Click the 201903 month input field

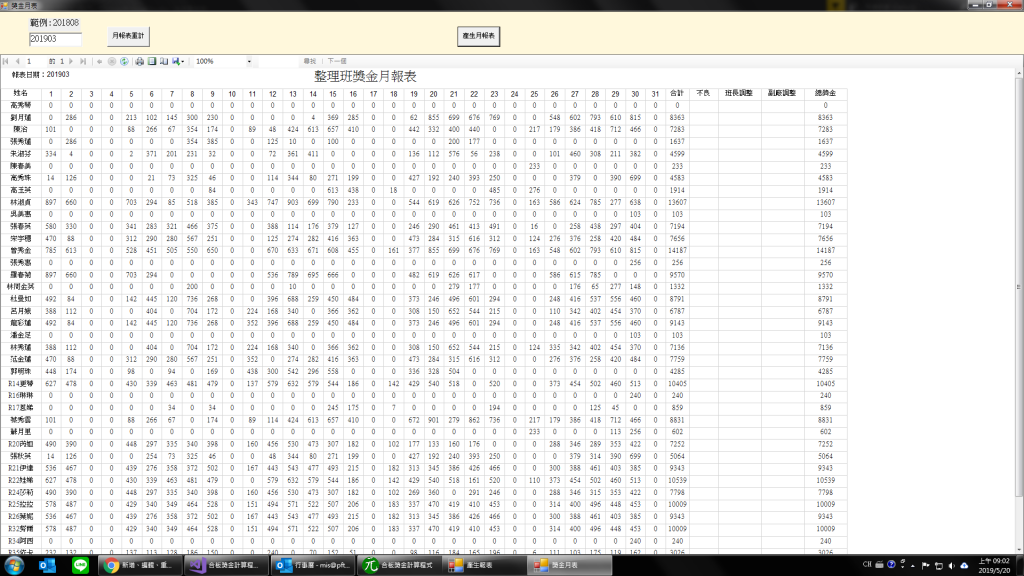tap(56, 39)
